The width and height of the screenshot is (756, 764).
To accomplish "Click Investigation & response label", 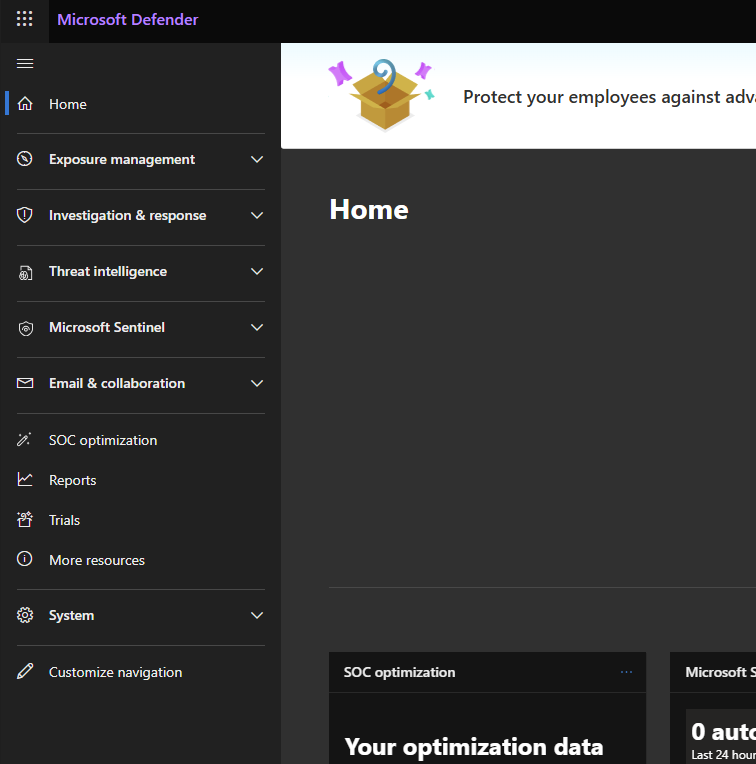I will click(128, 215).
